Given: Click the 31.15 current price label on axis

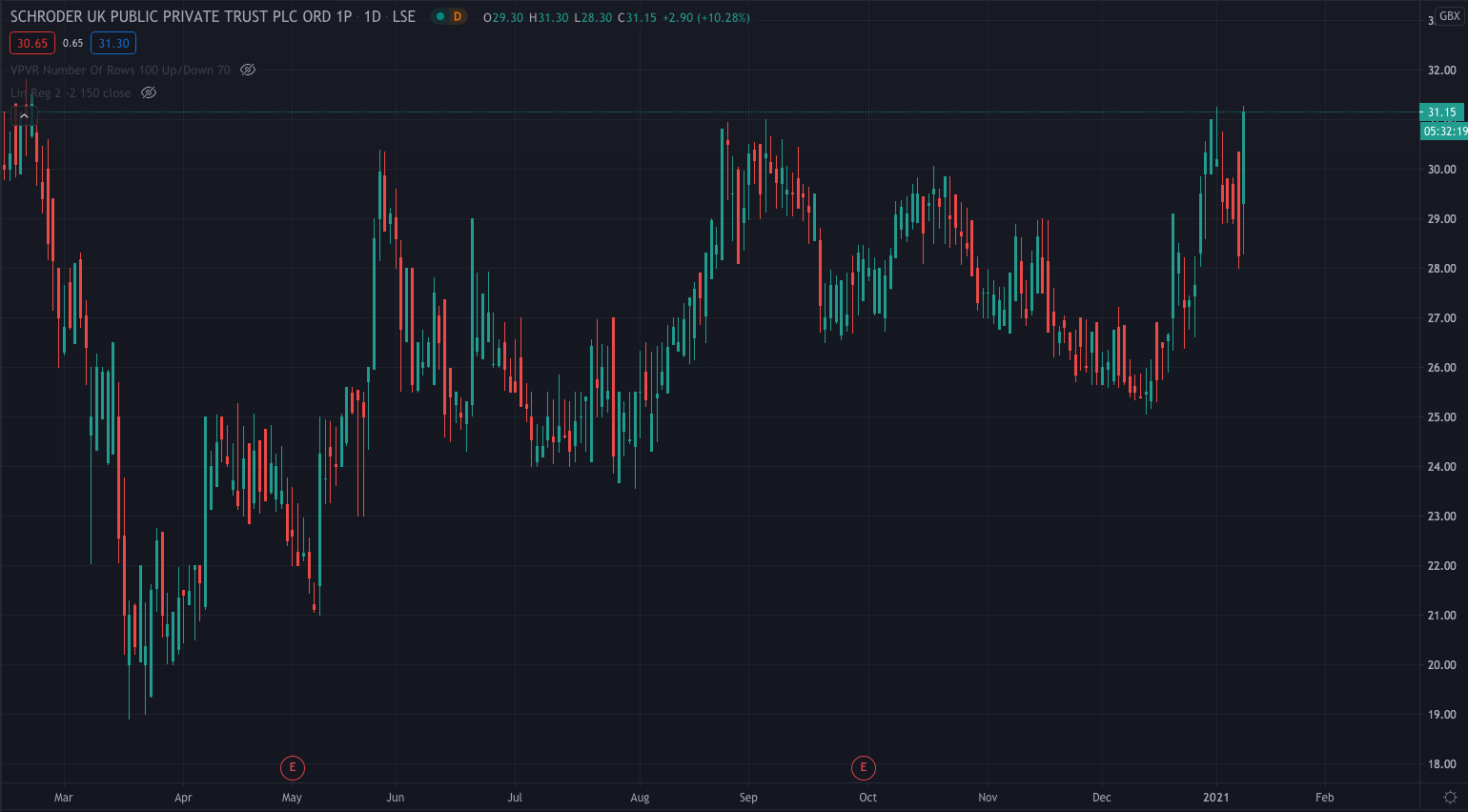Looking at the screenshot, I should click(x=1441, y=112).
